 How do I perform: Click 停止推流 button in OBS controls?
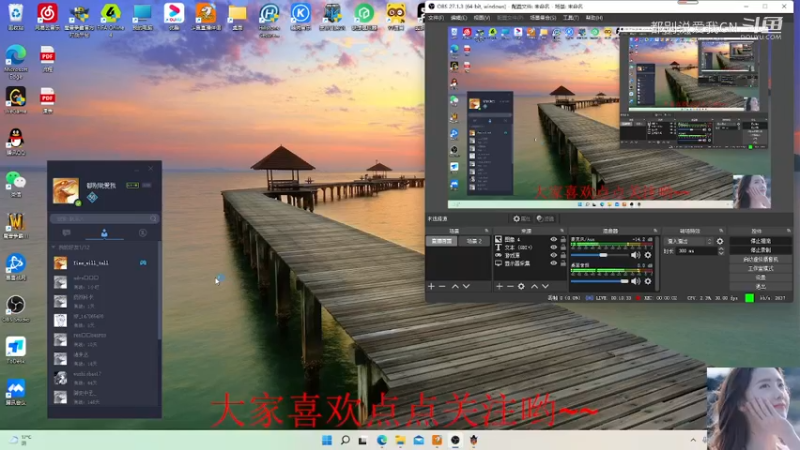click(760, 241)
